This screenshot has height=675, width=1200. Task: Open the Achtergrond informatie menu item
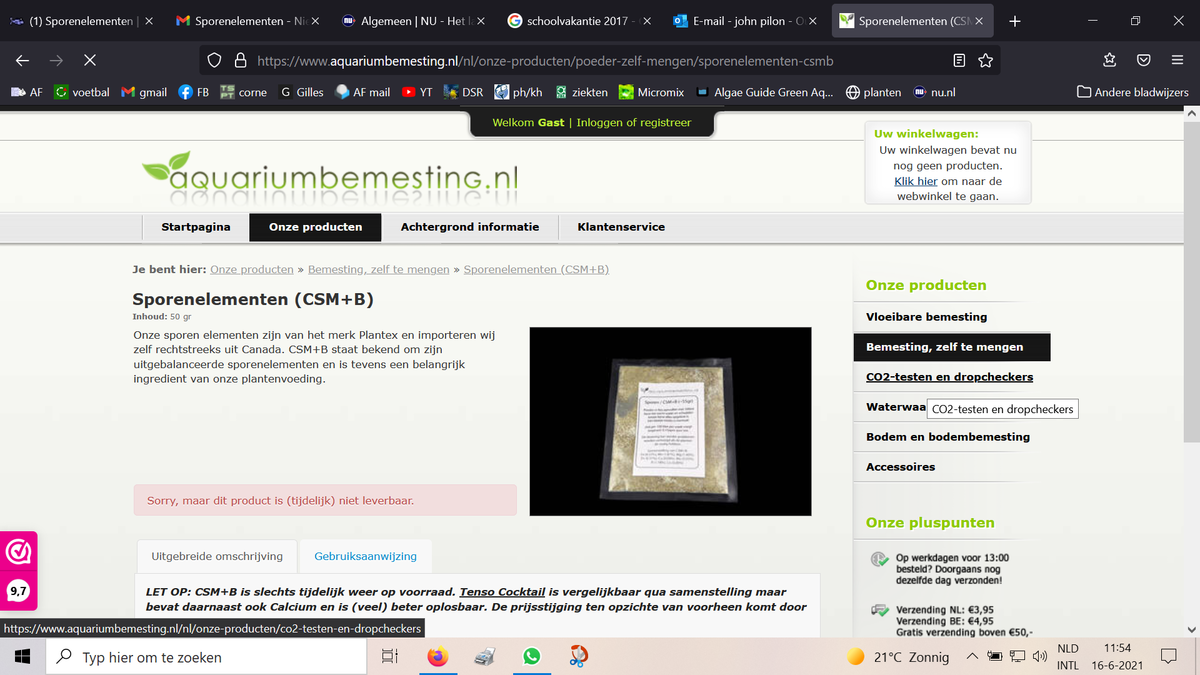[469, 227]
